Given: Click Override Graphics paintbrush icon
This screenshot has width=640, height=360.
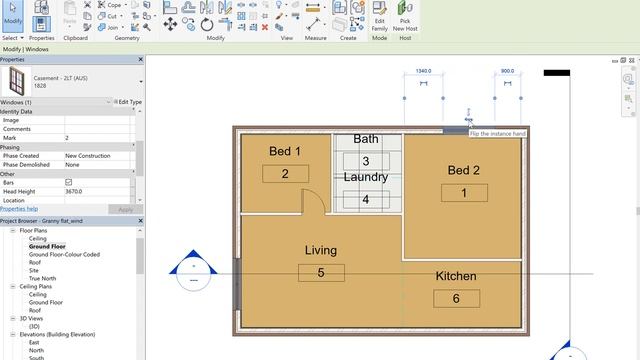Looking at the screenshot, I should [x=279, y=16].
